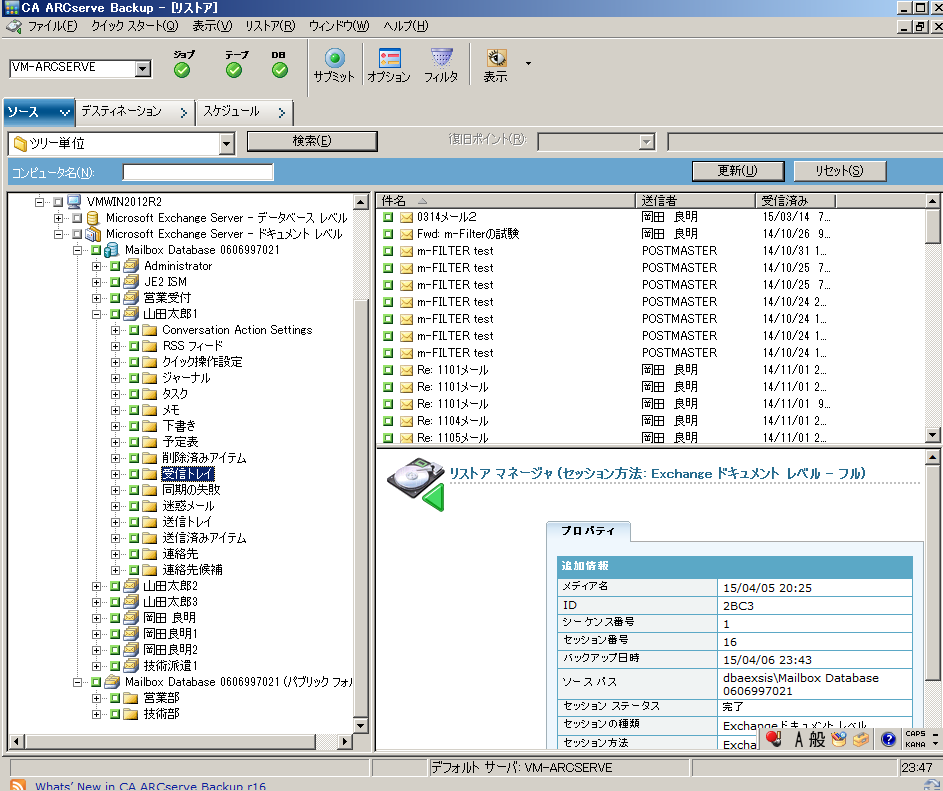Click the サブミット (Submit) toolbar icon
Image resolution: width=943 pixels, height=791 pixels.
click(x=334, y=59)
